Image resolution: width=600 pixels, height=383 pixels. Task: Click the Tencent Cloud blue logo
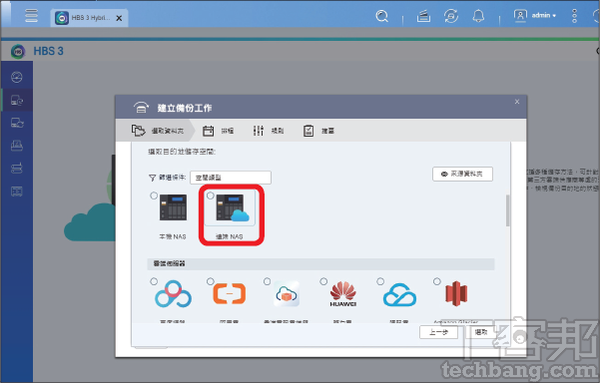399,295
